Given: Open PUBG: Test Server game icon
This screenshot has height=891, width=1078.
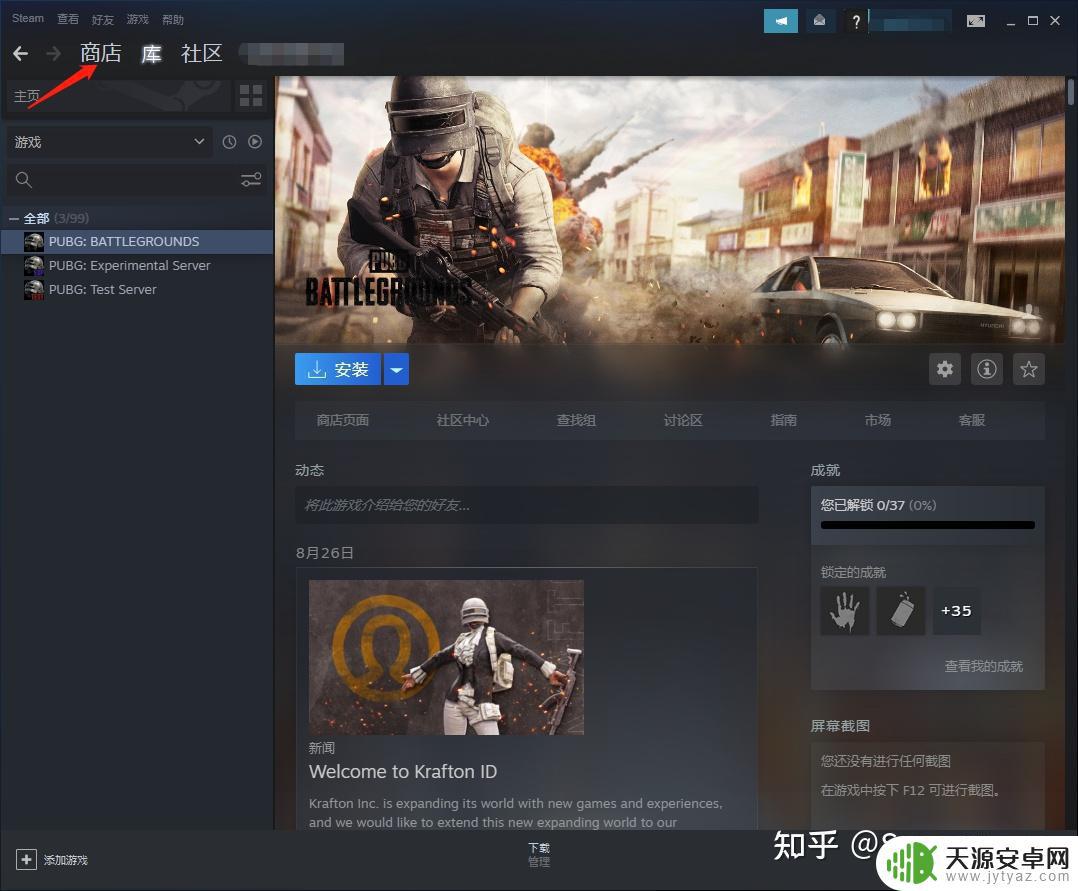Looking at the screenshot, I should pos(34,289).
